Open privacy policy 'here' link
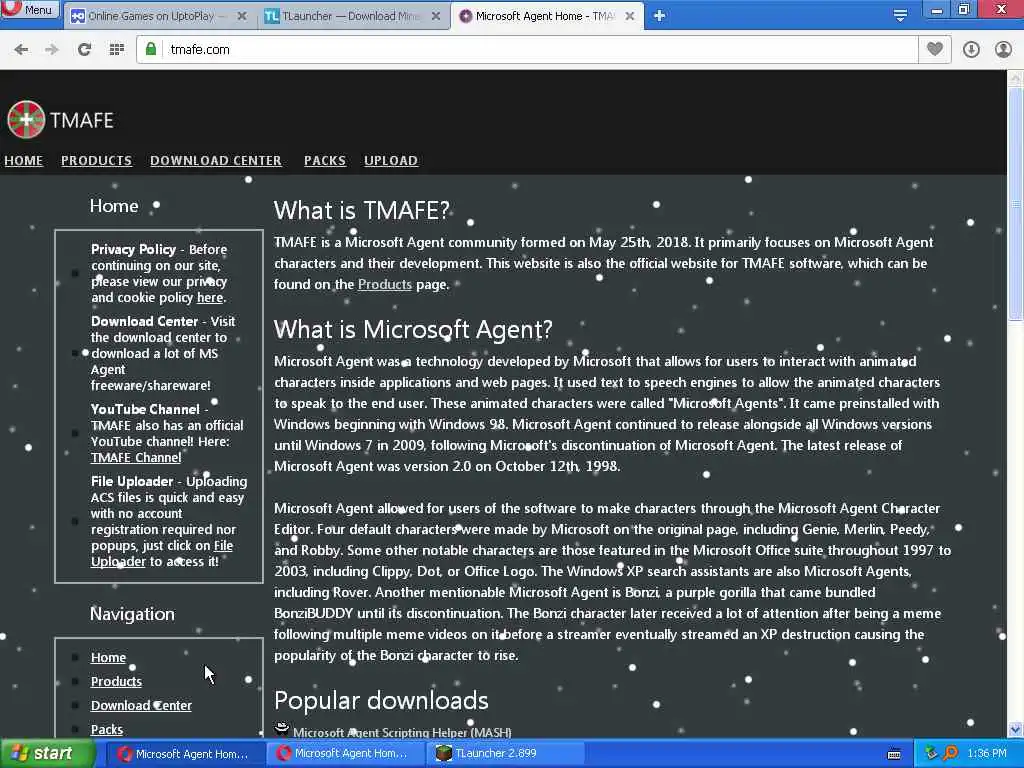Viewport: 1024px width, 768px height. pos(210,298)
